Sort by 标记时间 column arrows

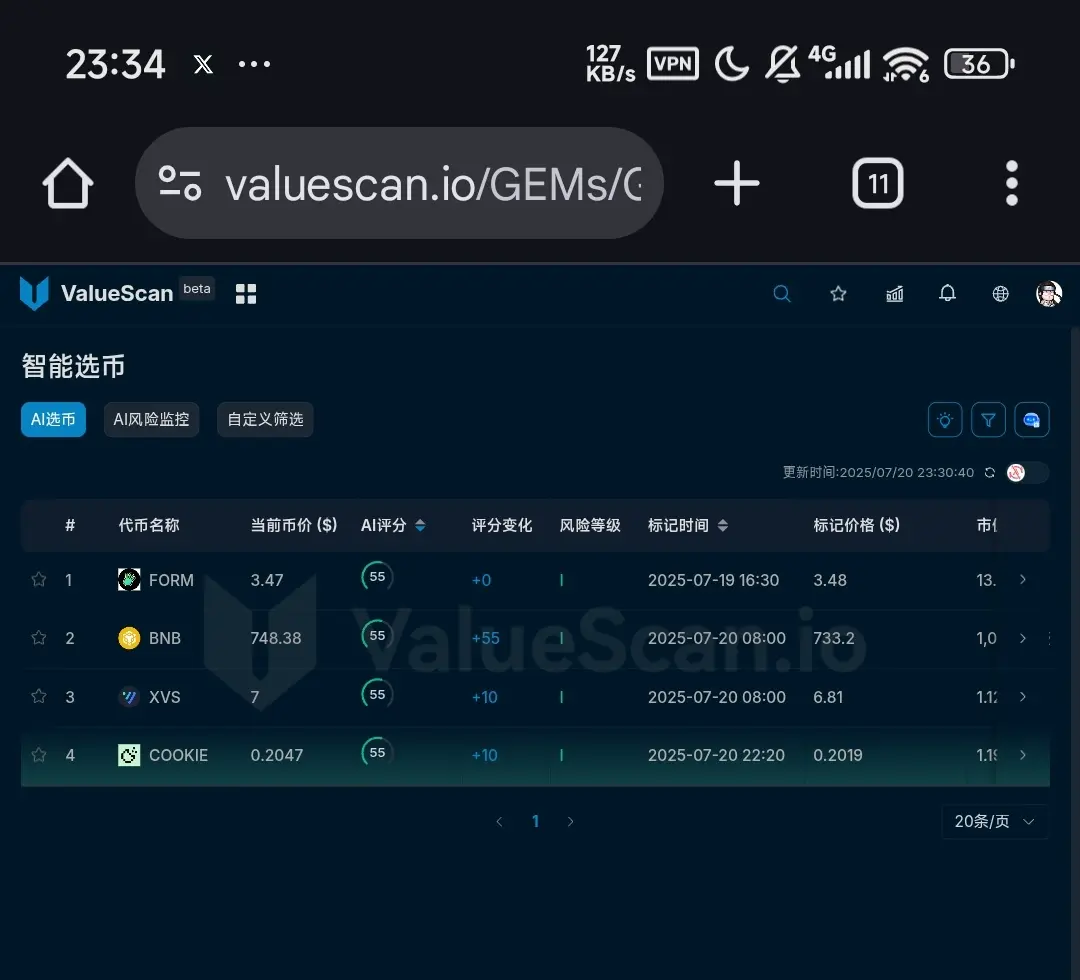click(723, 525)
